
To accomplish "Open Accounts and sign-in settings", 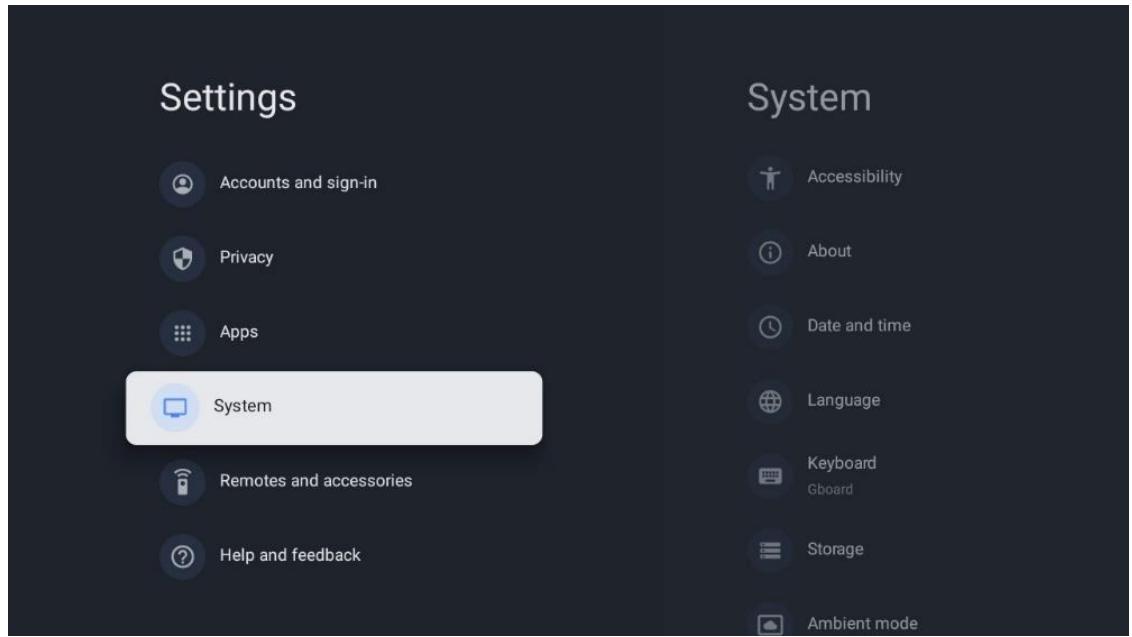I will click(x=298, y=183).
